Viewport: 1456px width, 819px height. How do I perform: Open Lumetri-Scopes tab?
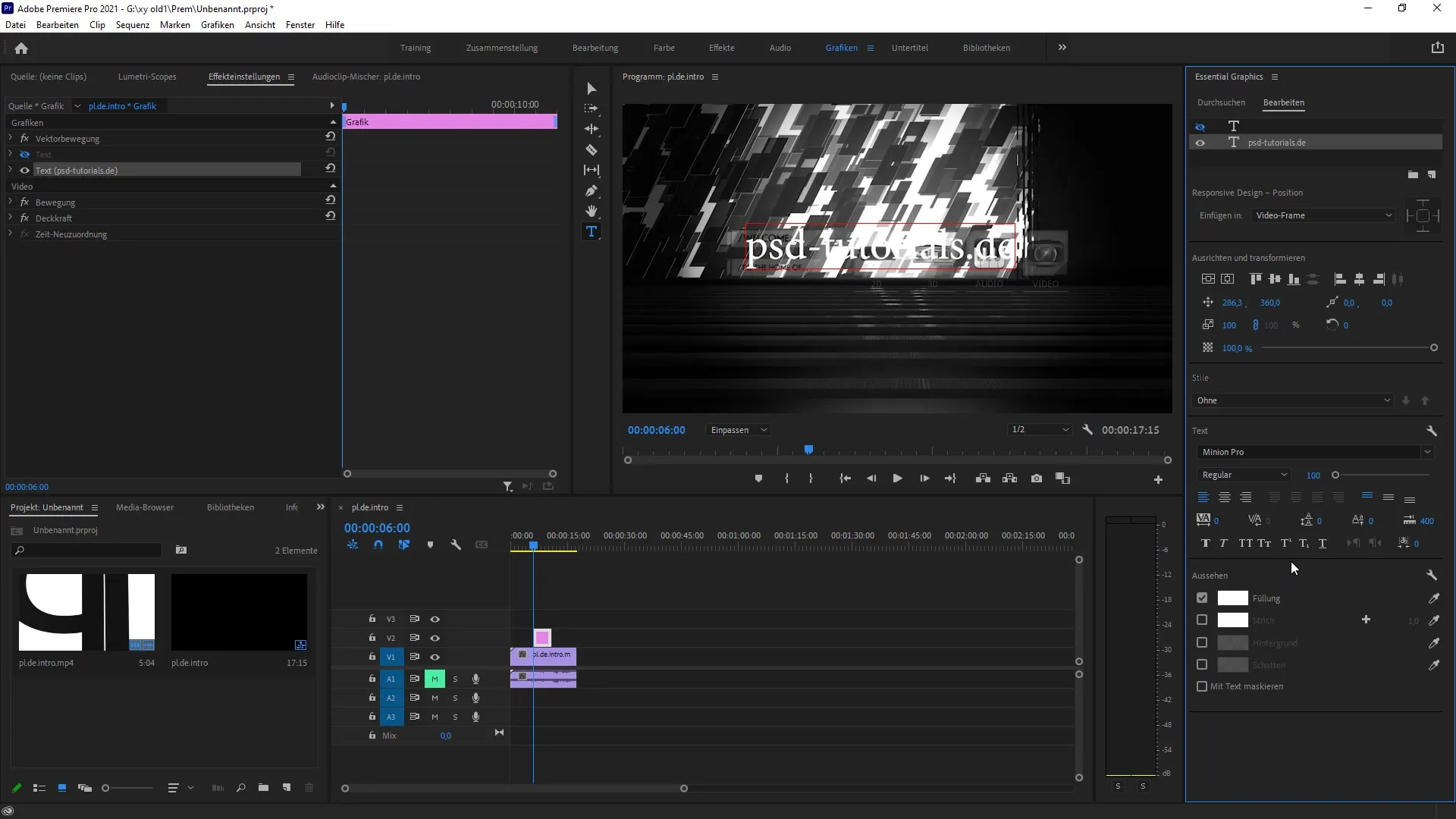[147, 77]
